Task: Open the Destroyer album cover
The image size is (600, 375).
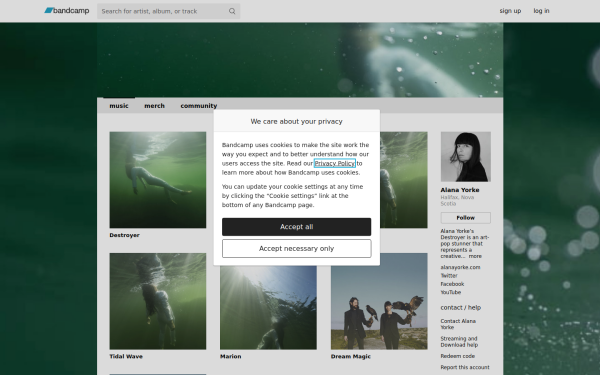Action: coord(158,180)
